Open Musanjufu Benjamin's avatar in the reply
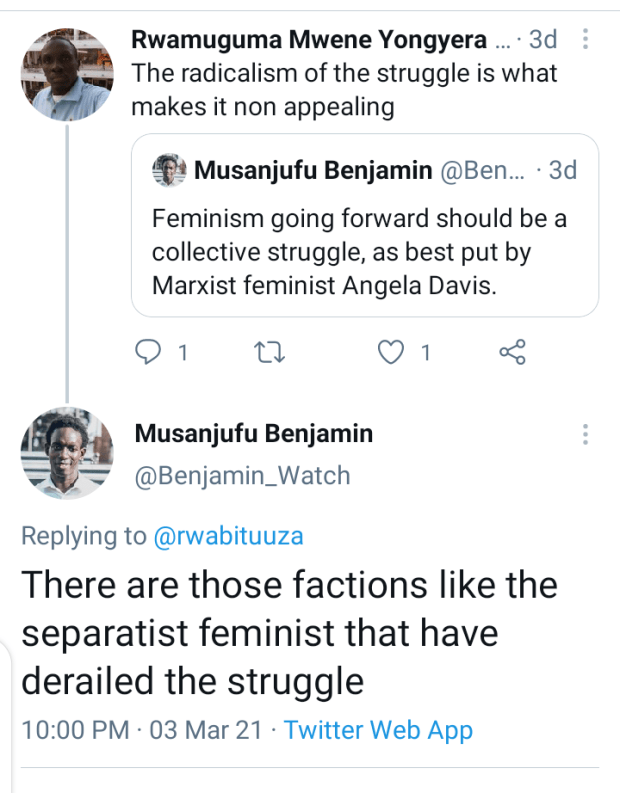The image size is (620, 793). (67, 453)
